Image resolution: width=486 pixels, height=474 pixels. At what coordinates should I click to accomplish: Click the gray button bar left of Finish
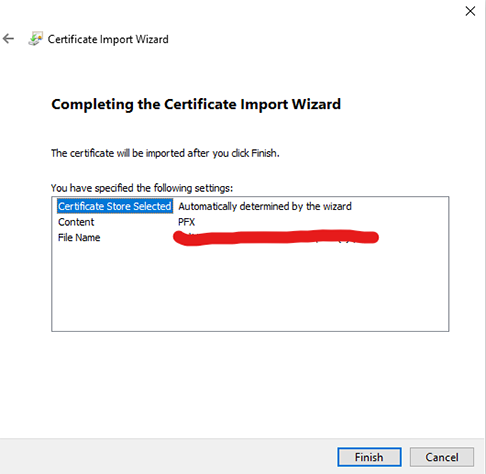click(x=167, y=457)
